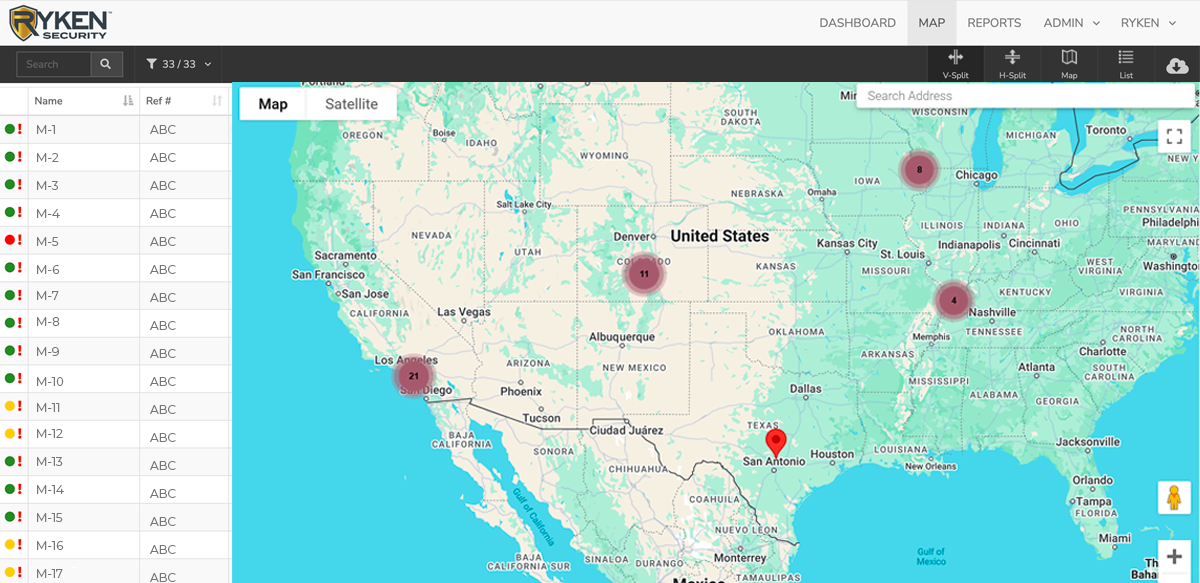Viewport: 1200px width, 583px height.
Task: Click the search magnifier icon
Action: tap(106, 63)
